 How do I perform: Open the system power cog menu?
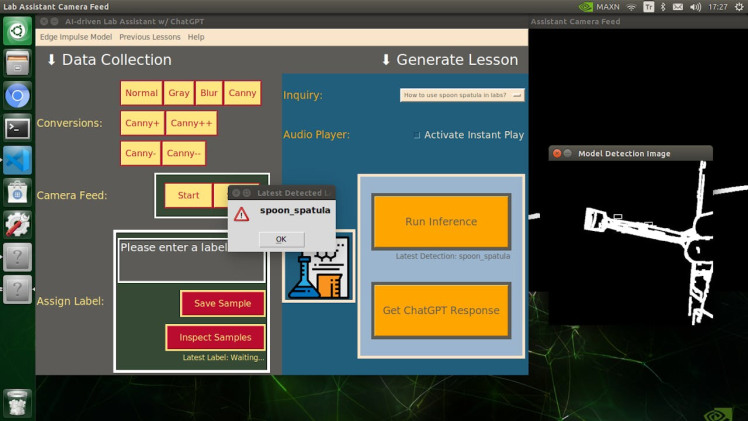[739, 7]
